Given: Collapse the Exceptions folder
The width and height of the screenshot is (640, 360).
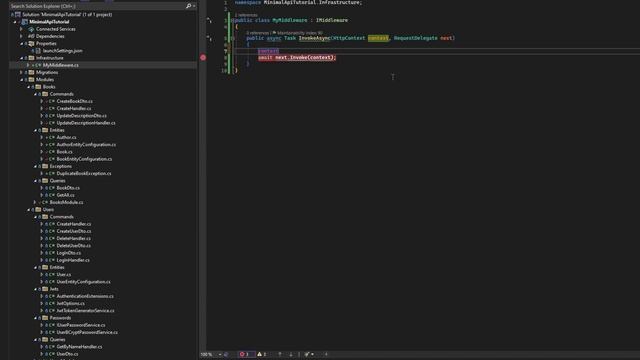Looking at the screenshot, I should pyautogui.click(x=36, y=167).
